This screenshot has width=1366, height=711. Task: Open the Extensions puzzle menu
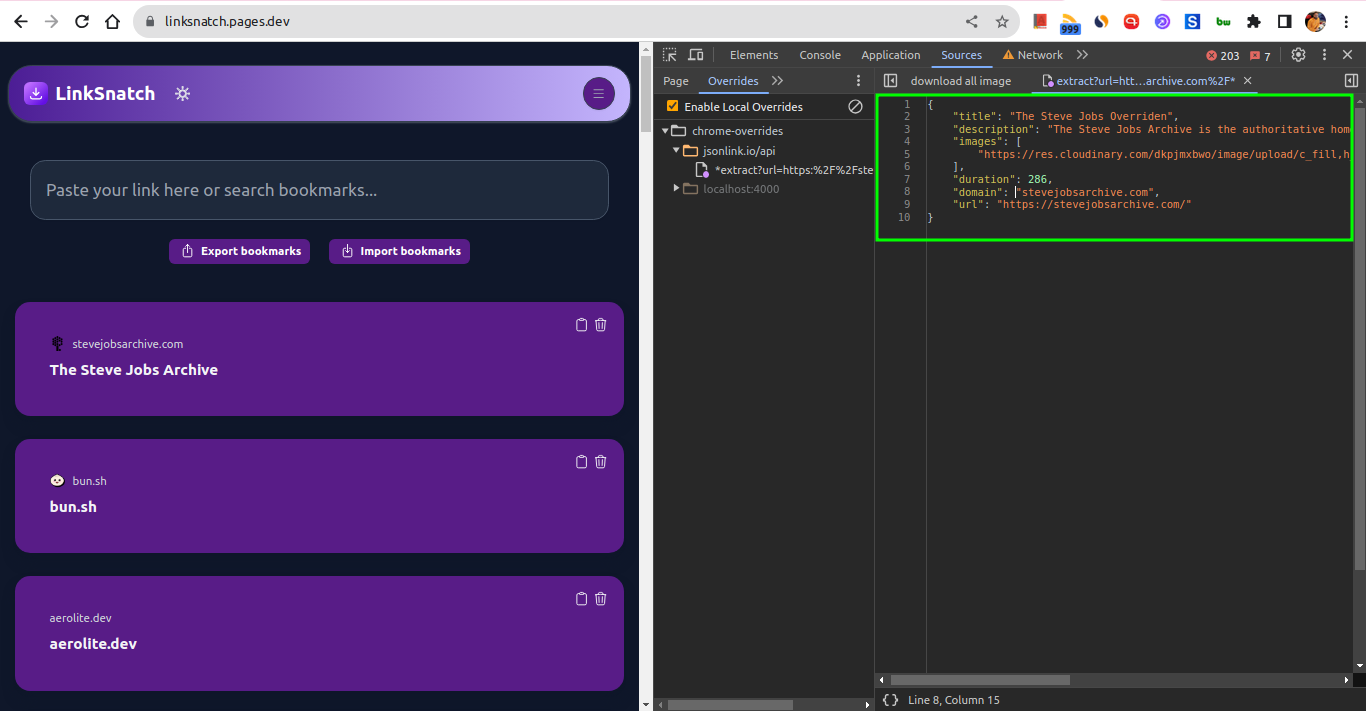tap(1254, 21)
